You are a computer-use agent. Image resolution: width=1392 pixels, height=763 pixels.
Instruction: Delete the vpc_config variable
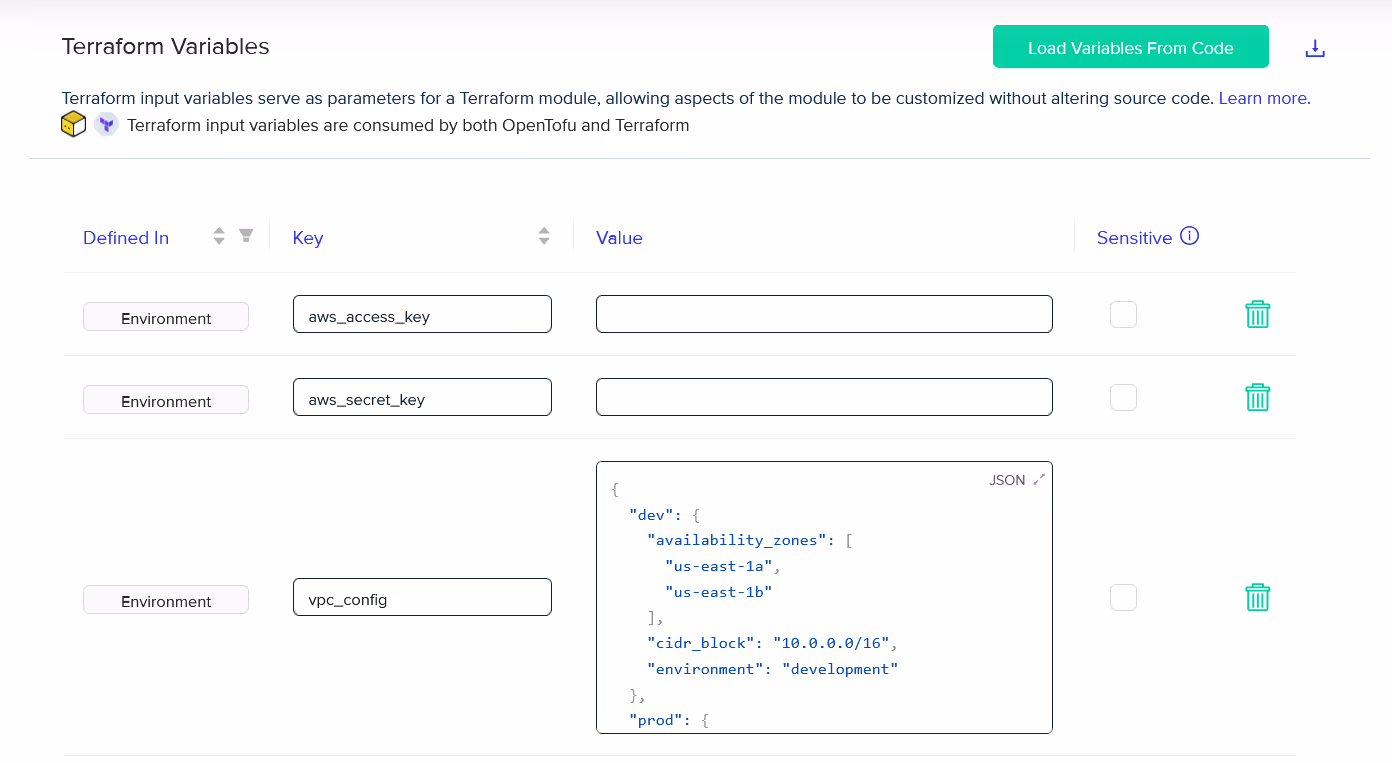[x=1257, y=597]
